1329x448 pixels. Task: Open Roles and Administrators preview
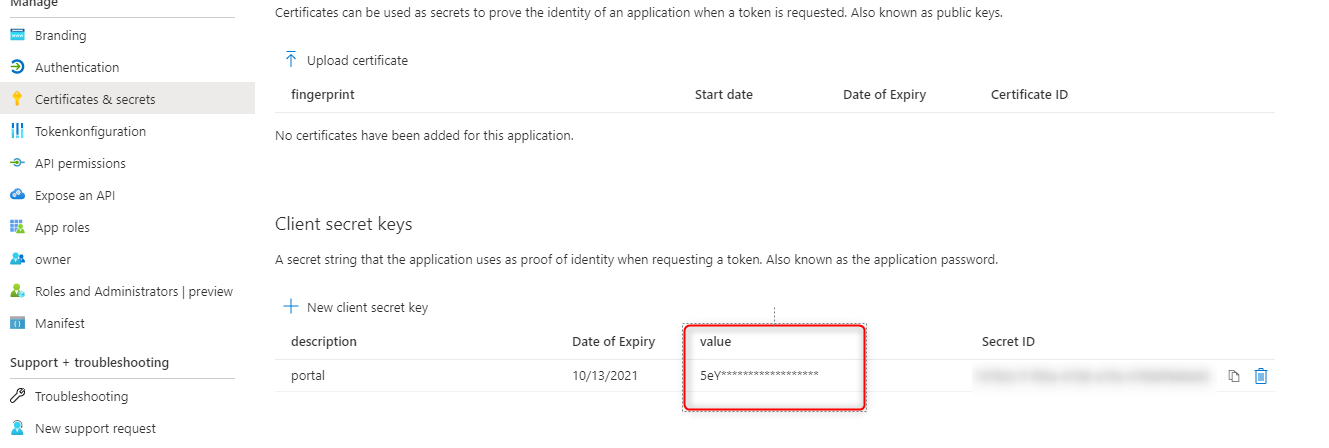pyautogui.click(x=133, y=291)
